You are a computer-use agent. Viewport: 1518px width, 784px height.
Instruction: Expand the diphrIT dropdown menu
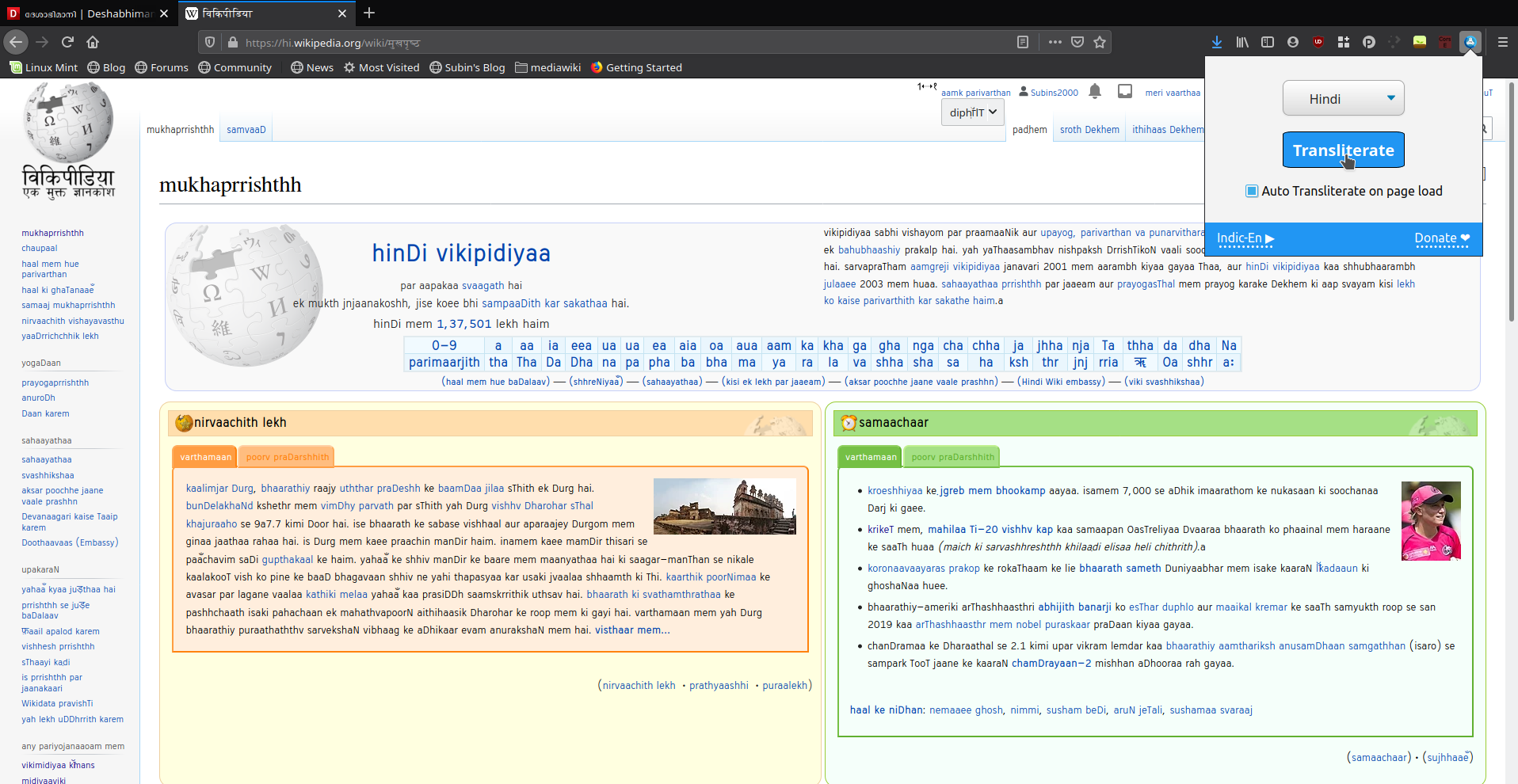(973, 112)
